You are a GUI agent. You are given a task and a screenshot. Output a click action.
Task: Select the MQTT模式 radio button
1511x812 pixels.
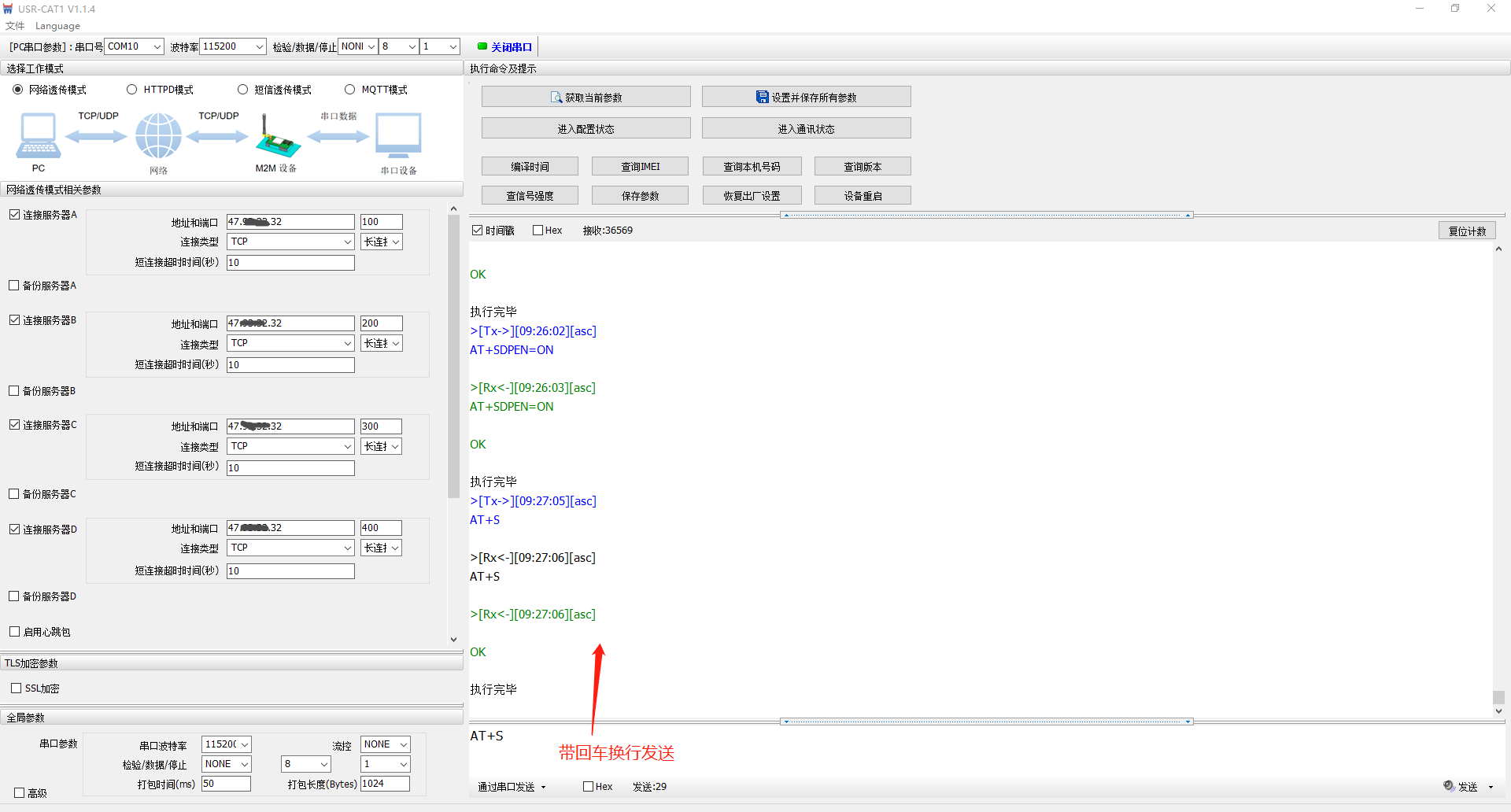point(350,90)
